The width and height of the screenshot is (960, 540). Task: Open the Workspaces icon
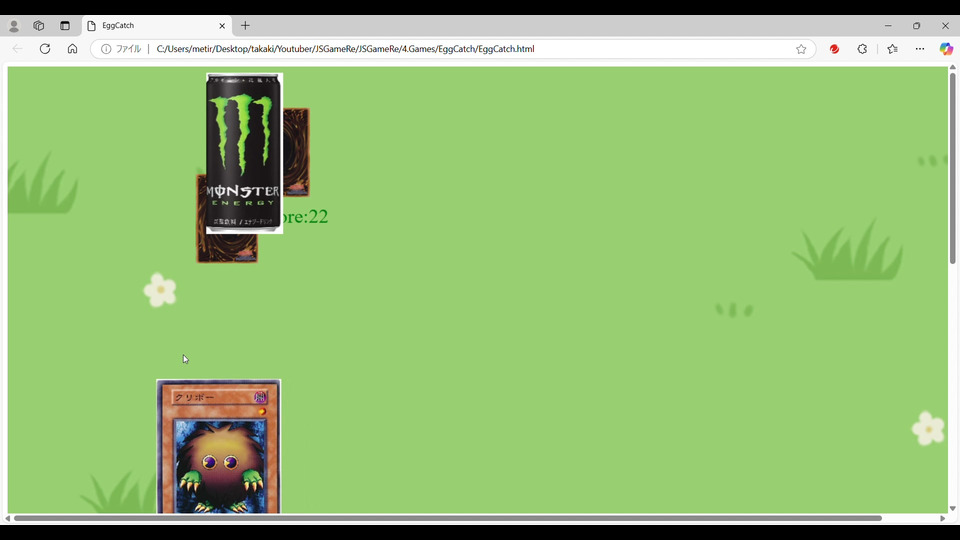point(39,26)
